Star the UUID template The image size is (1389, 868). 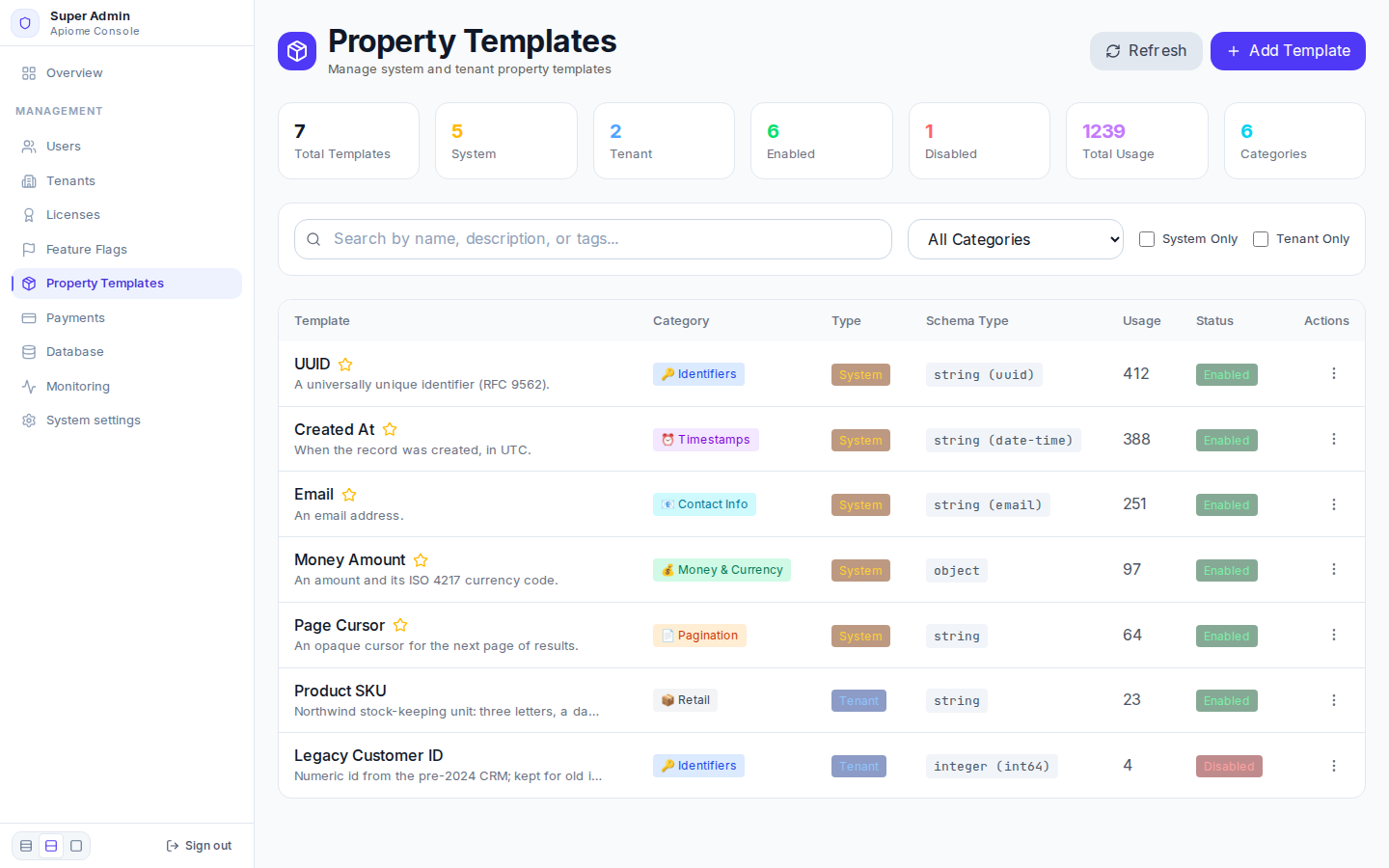coord(345,365)
